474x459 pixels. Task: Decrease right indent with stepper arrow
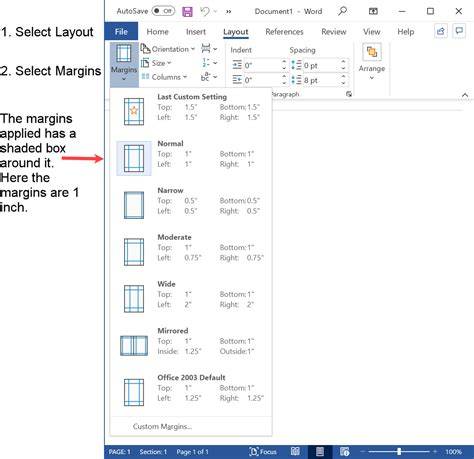tap(284, 83)
